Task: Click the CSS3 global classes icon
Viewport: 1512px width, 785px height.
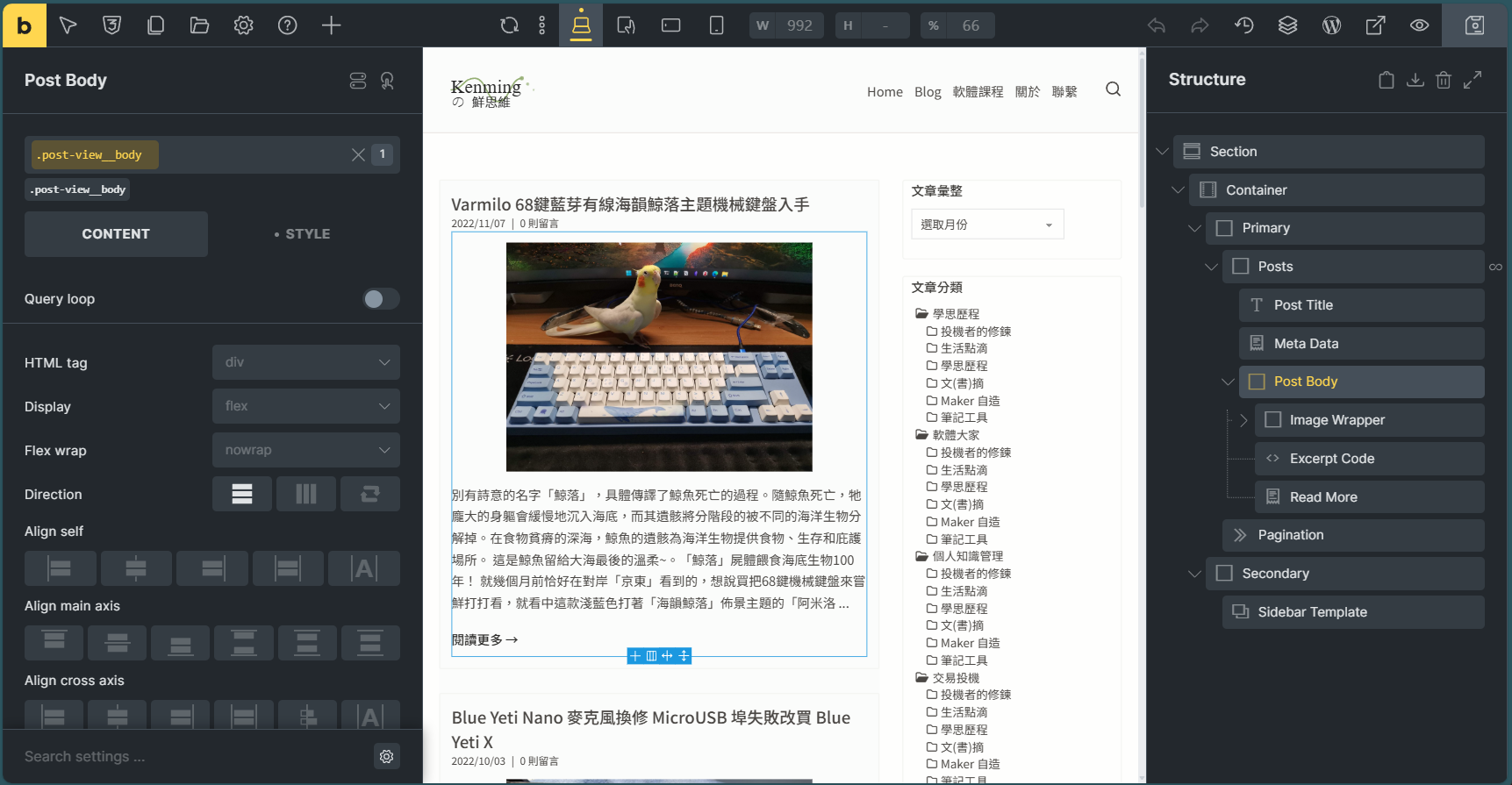Action: coord(111,25)
